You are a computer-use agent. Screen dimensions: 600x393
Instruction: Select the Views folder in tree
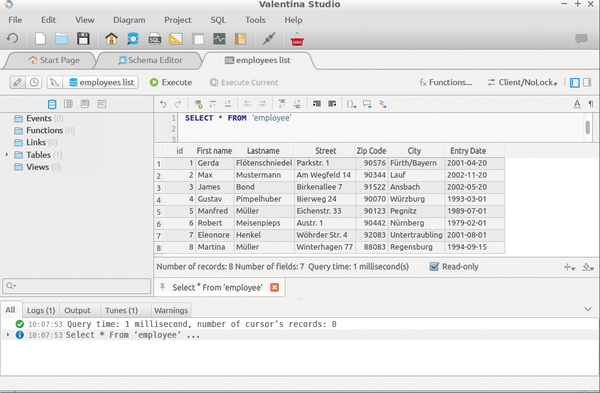pyautogui.click(x=37, y=167)
